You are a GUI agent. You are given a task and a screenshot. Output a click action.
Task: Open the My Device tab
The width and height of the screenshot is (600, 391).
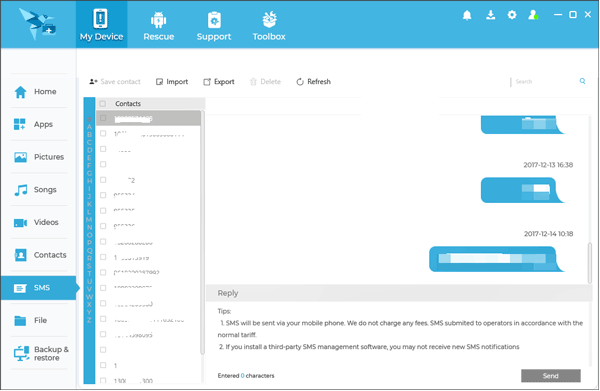101,24
